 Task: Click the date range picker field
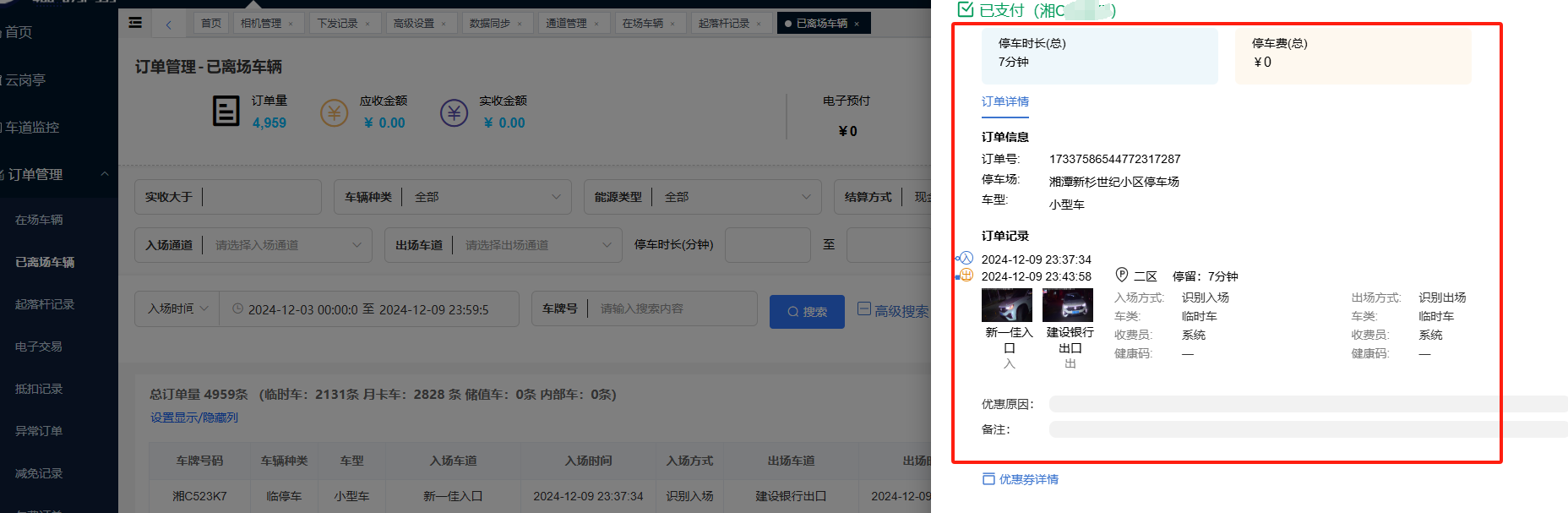click(x=369, y=309)
